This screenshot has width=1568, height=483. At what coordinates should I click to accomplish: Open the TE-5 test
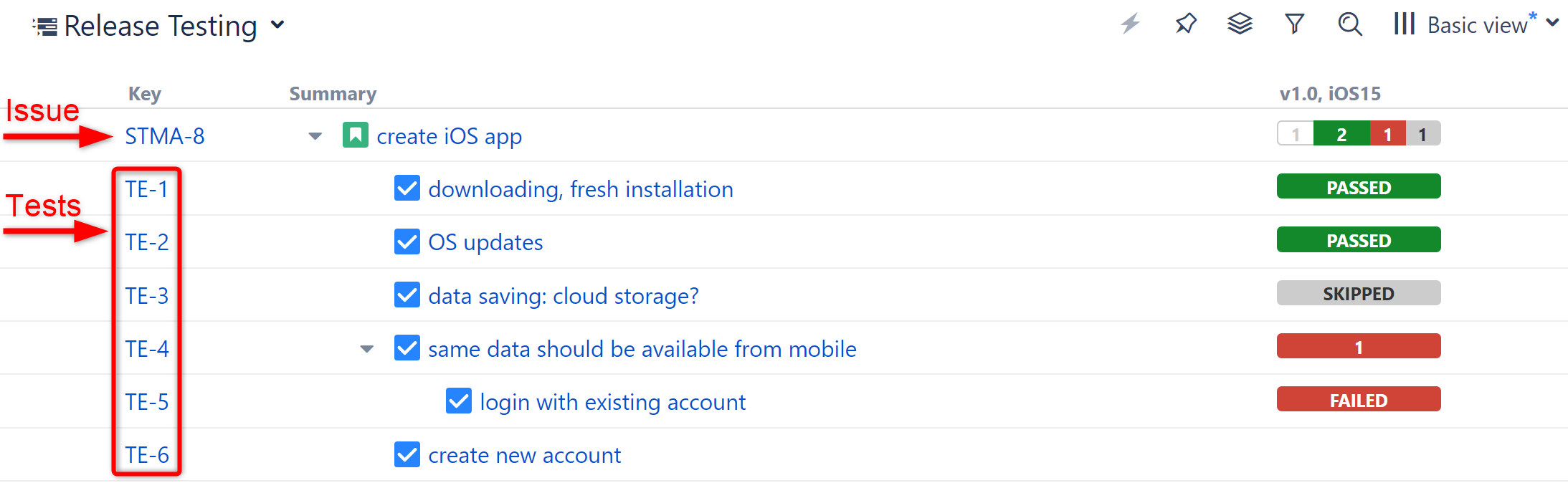coord(147,401)
